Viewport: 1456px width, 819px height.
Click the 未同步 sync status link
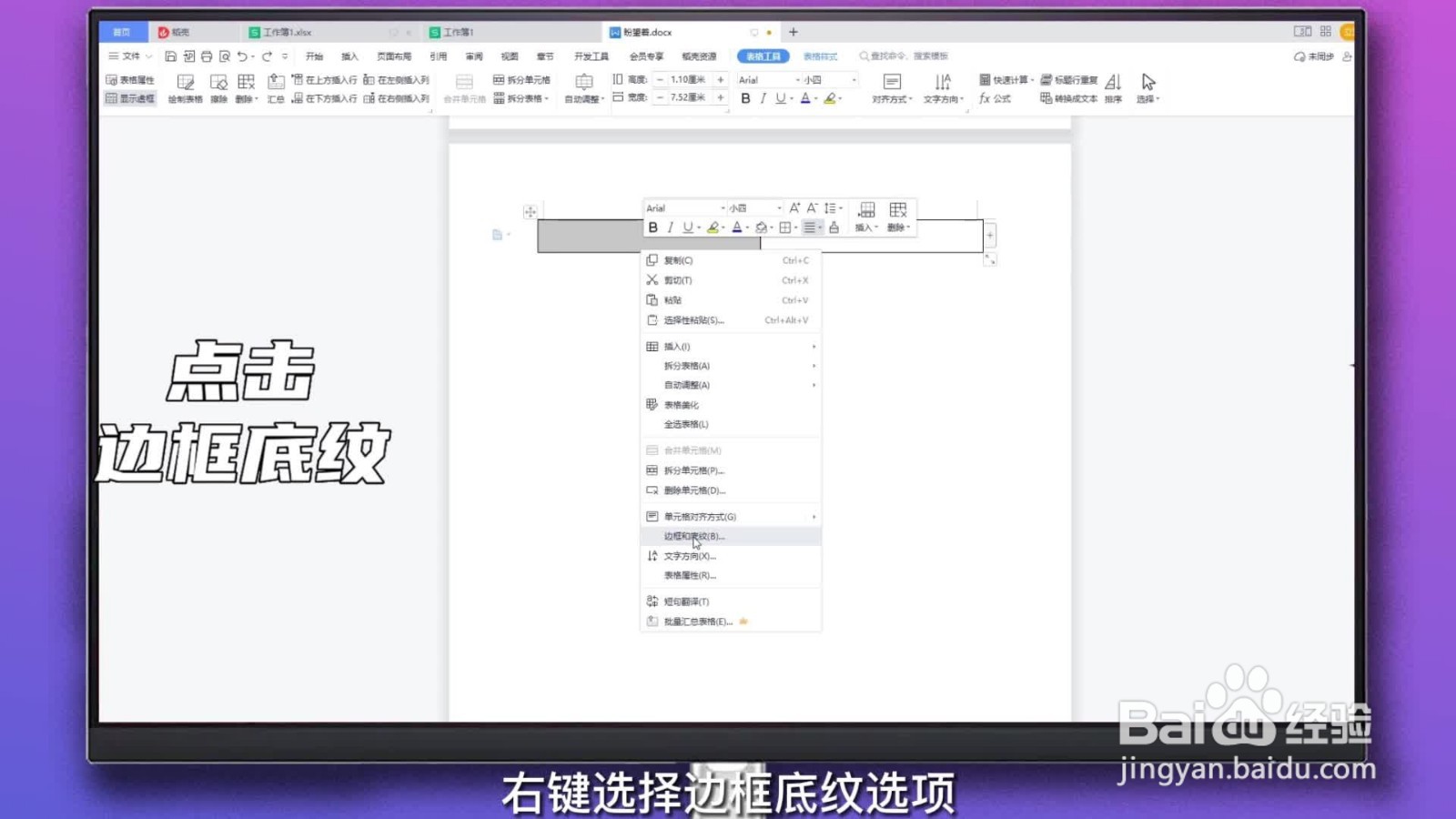click(1317, 56)
